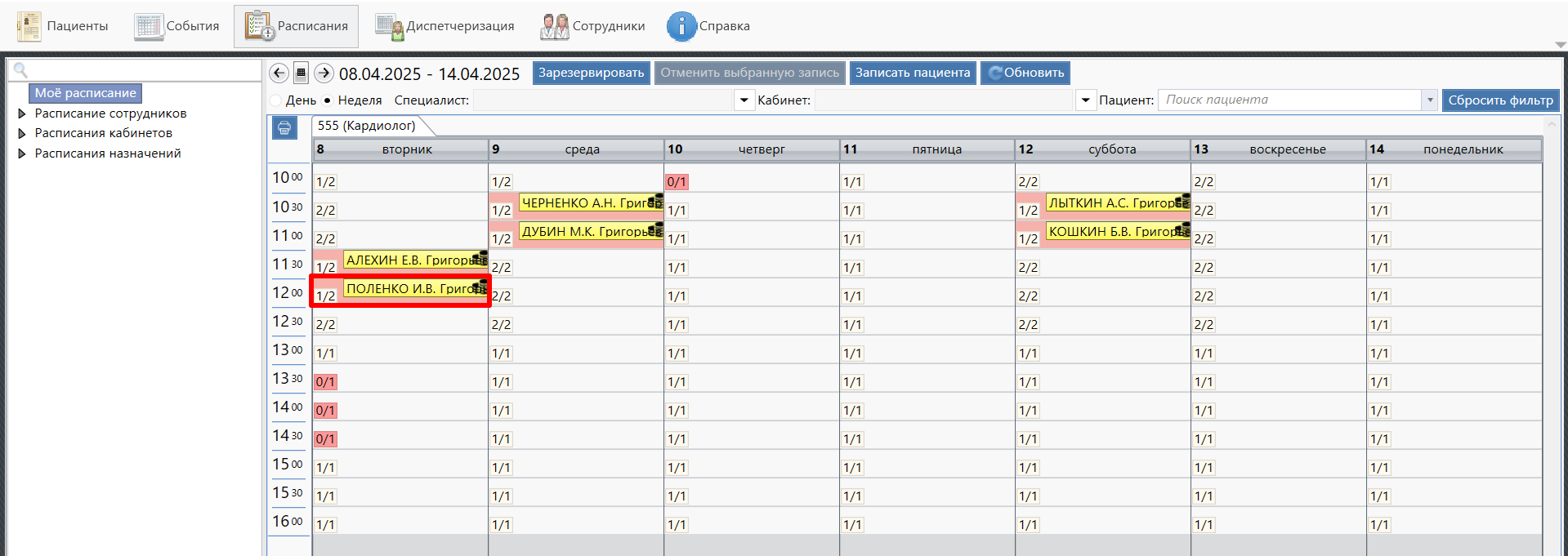Viewport: 1568px width, 556px height.
Task: Select the Неделя view radio button
Action: tap(328, 100)
